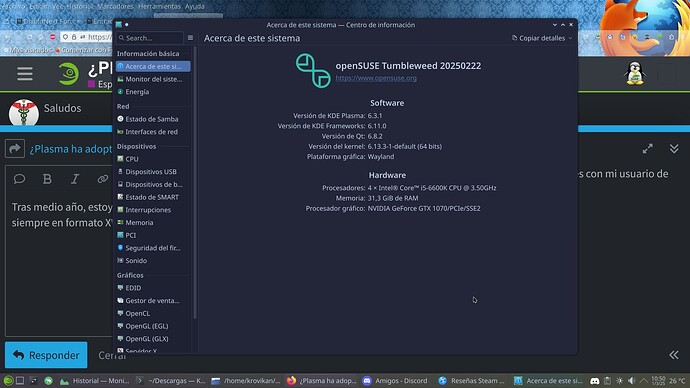Open Estado de SMART page
This screenshot has width=690, height=388.
(152, 197)
